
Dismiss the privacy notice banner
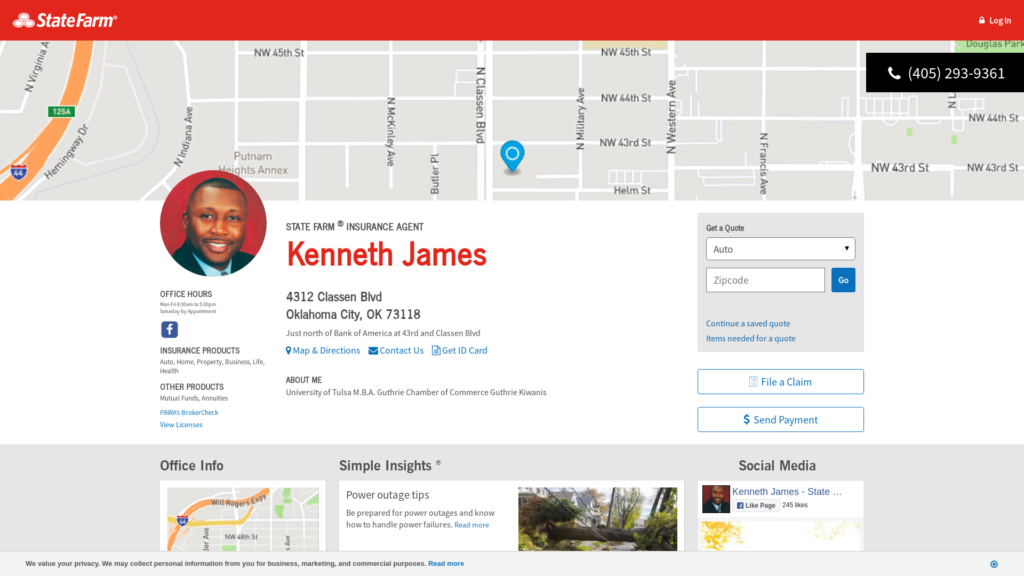[x=993, y=564]
